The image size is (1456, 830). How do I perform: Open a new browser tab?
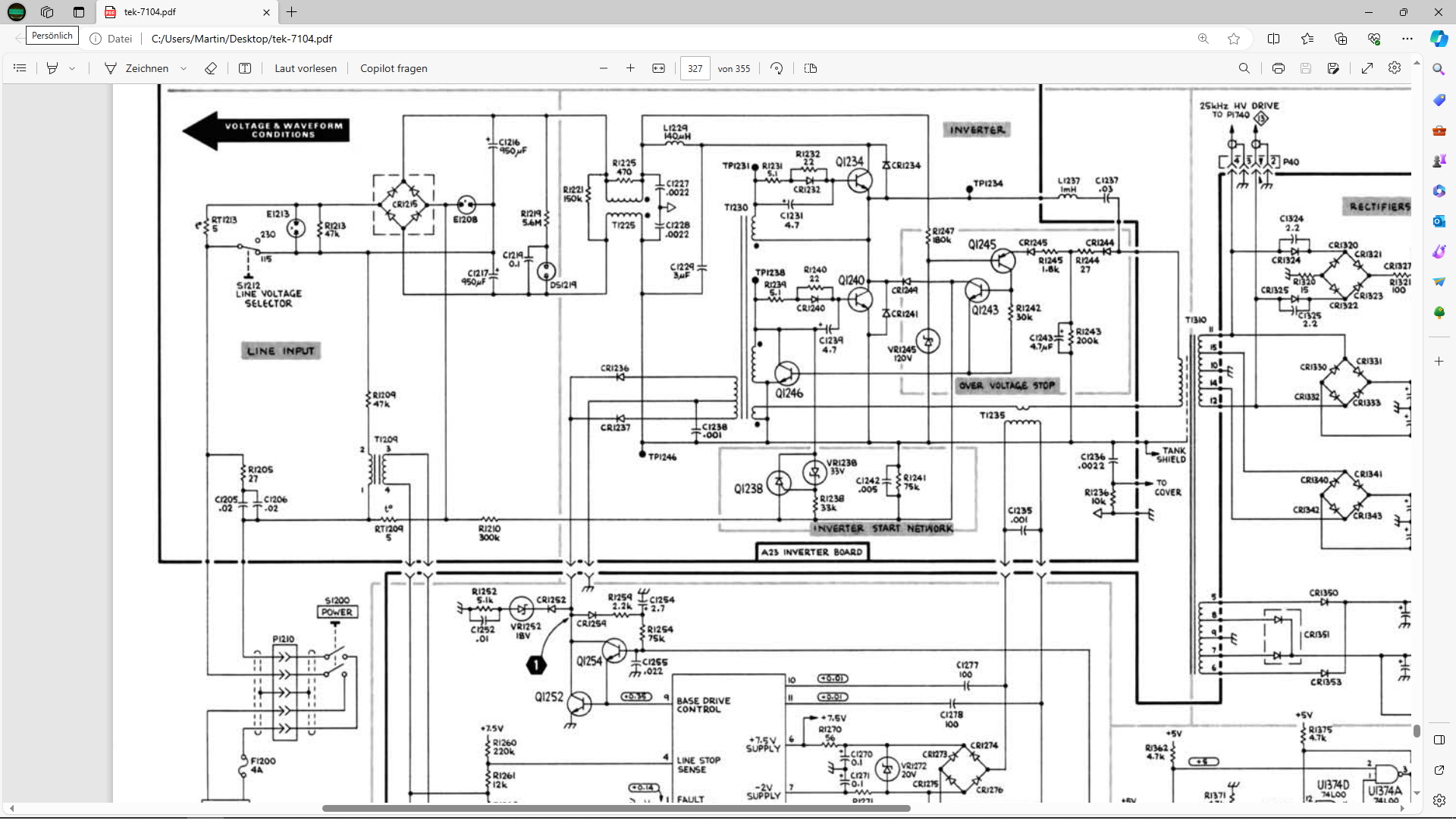point(292,12)
